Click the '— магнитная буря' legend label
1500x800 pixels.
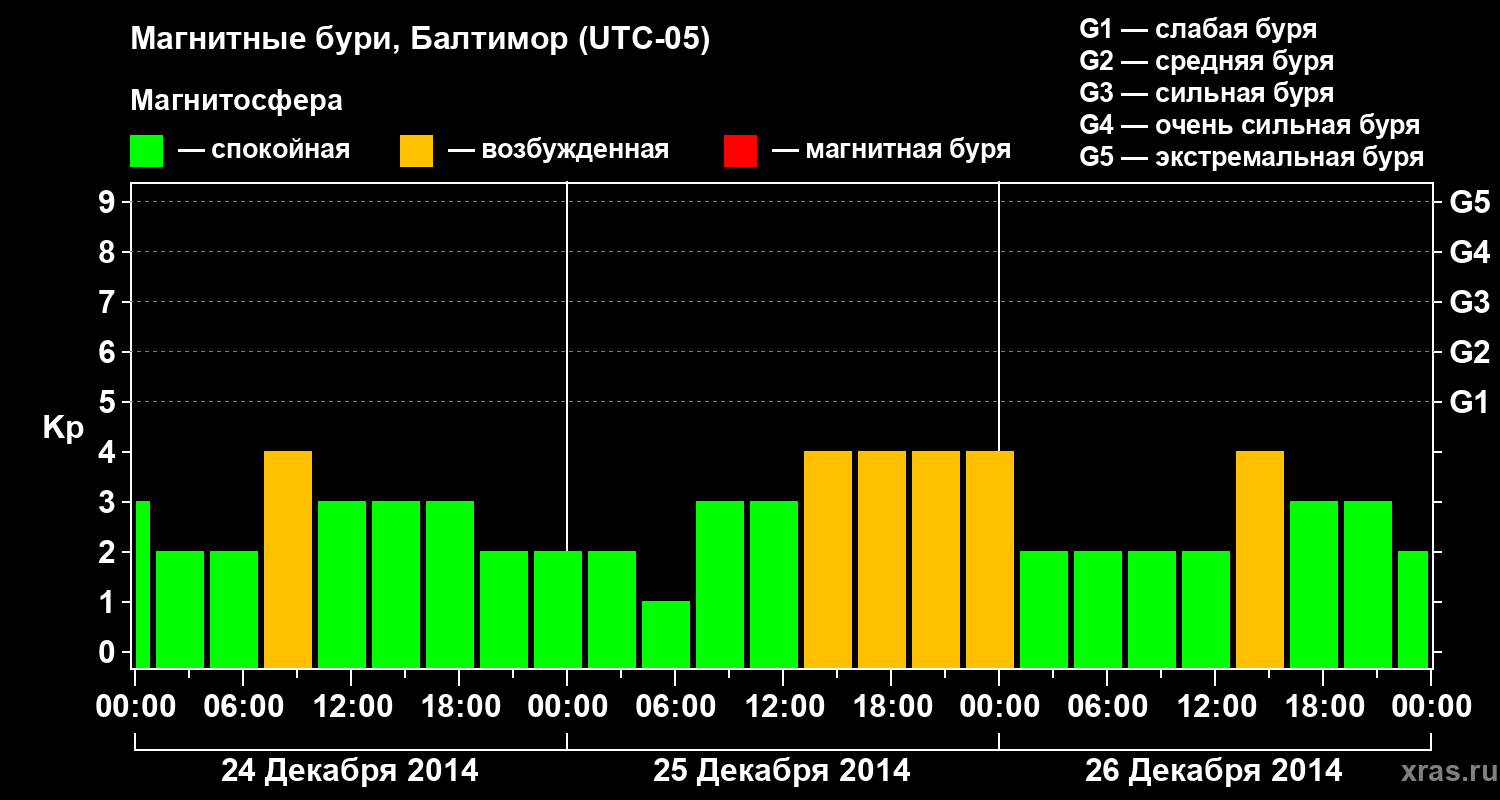pos(891,150)
